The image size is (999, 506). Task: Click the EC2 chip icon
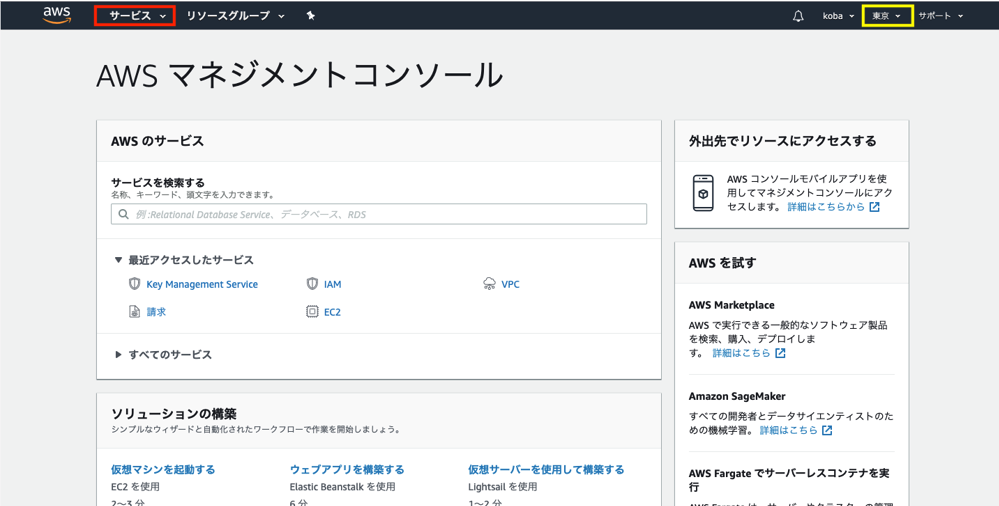pyautogui.click(x=312, y=312)
